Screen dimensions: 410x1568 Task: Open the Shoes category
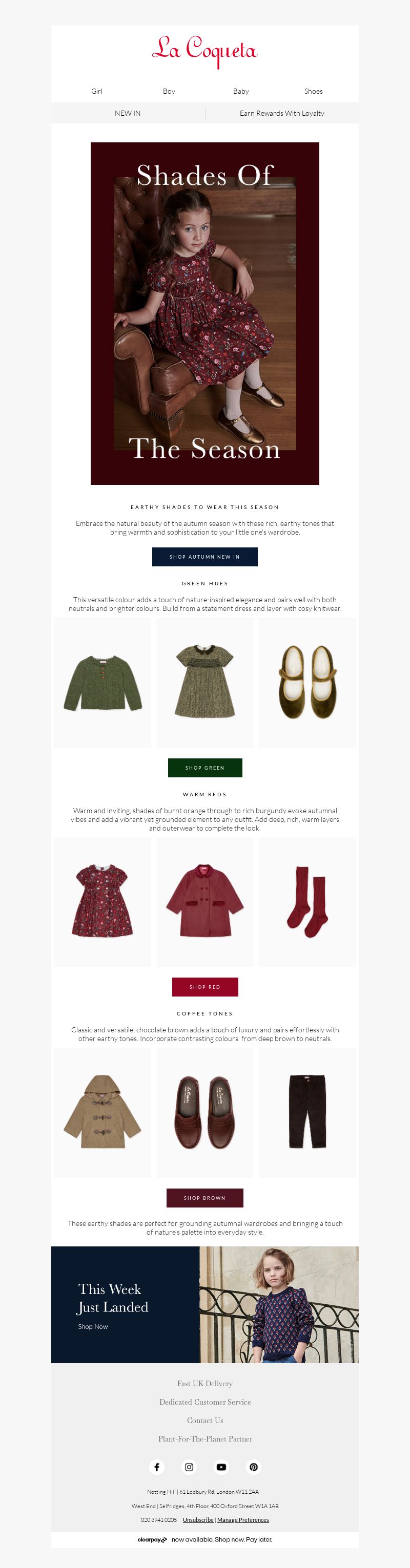coord(313,91)
